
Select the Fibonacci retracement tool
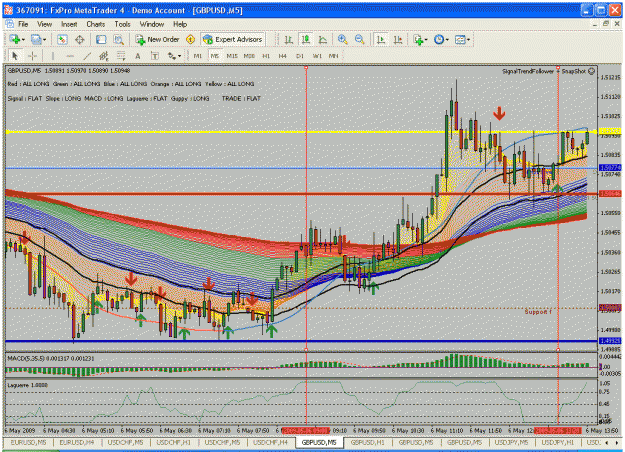pos(121,56)
